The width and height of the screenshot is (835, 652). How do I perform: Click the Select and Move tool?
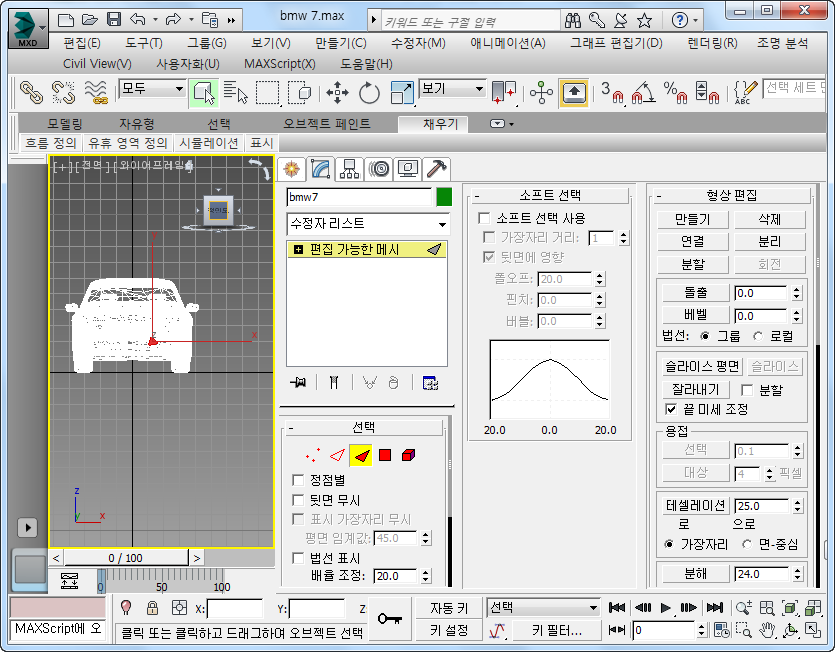coord(337,93)
